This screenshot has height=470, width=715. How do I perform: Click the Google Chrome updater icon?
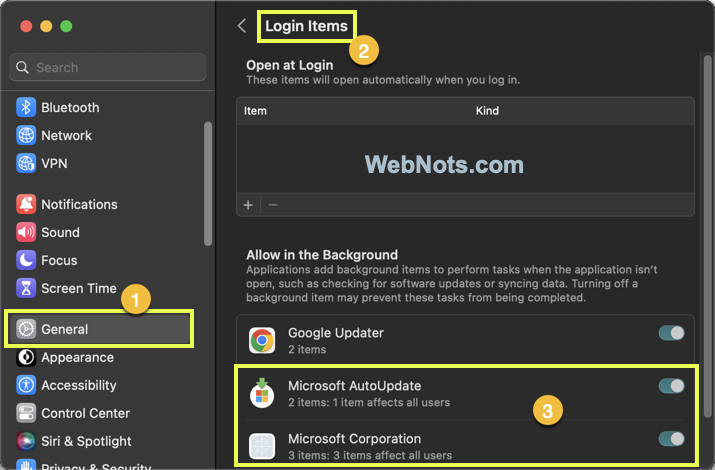click(262, 341)
